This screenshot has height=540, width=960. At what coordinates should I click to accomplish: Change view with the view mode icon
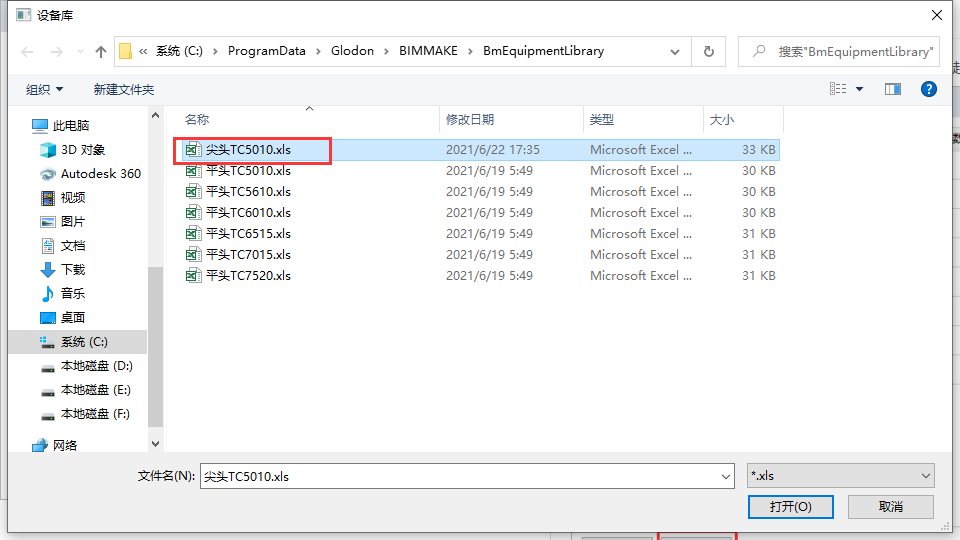[x=838, y=89]
